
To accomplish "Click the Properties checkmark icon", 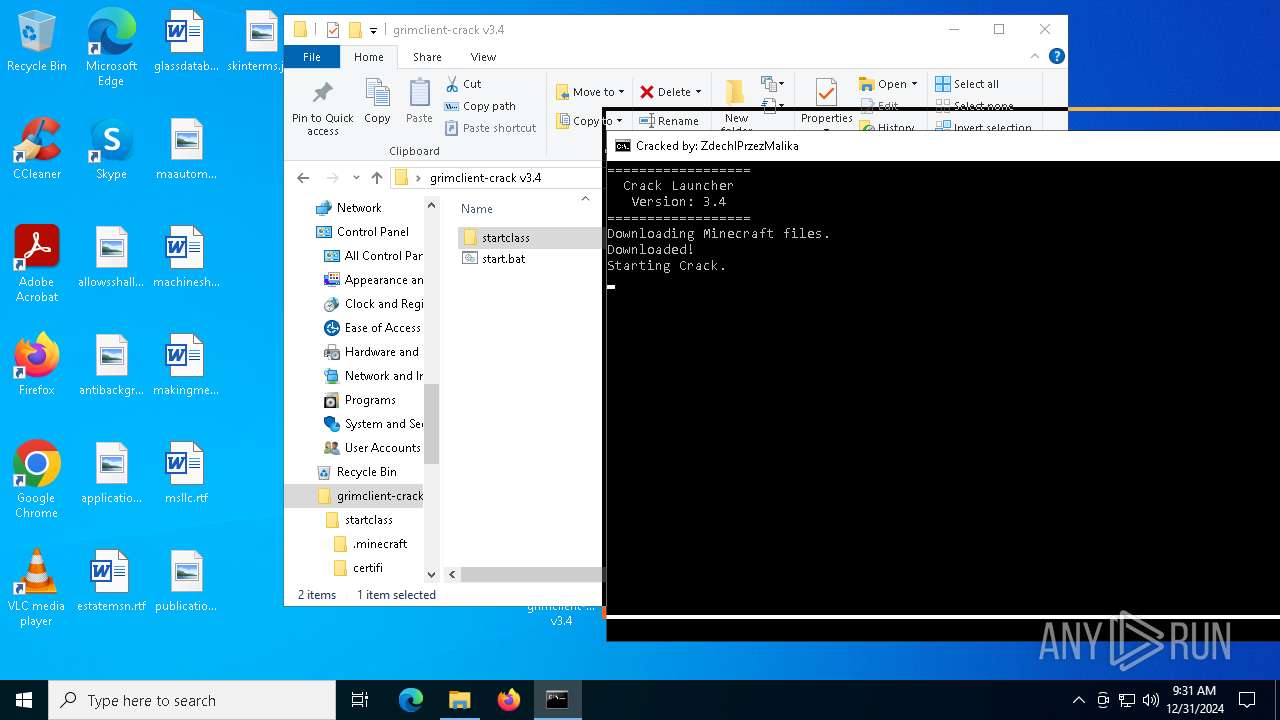I will pyautogui.click(x=826, y=93).
